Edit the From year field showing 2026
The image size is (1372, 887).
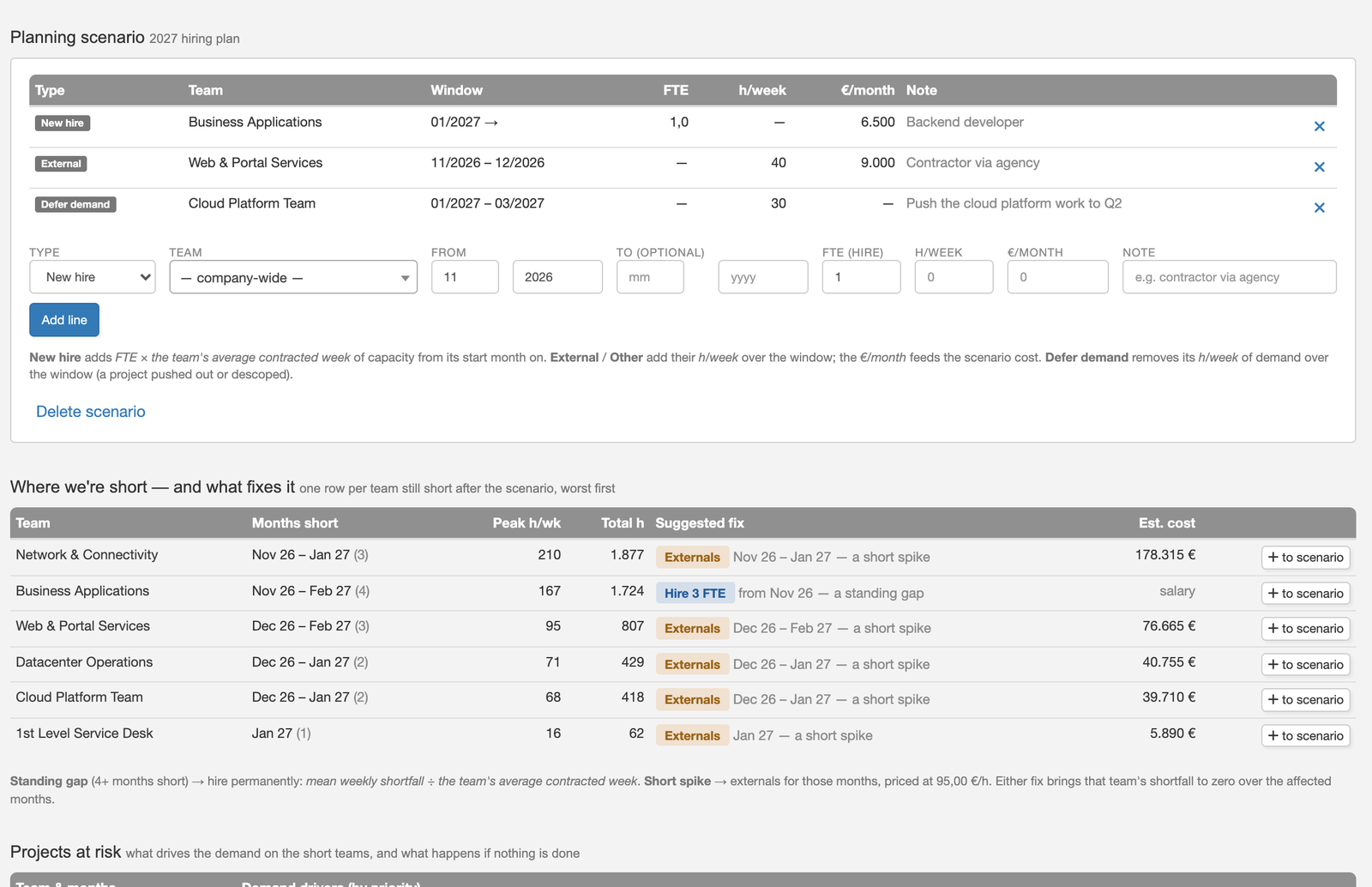pos(557,277)
